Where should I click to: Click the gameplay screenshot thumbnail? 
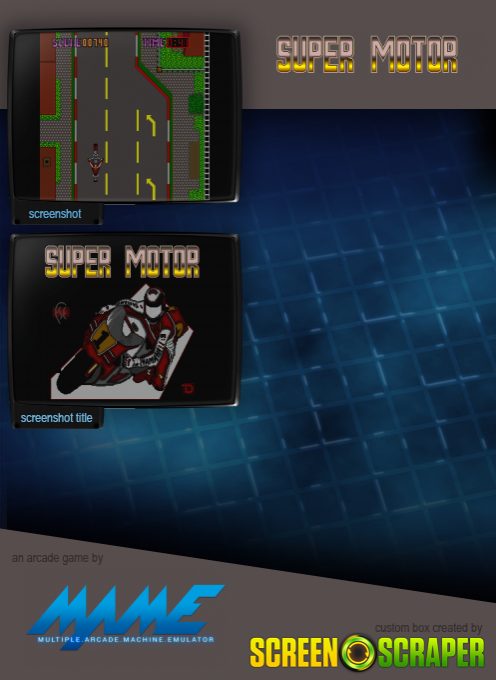coord(124,116)
